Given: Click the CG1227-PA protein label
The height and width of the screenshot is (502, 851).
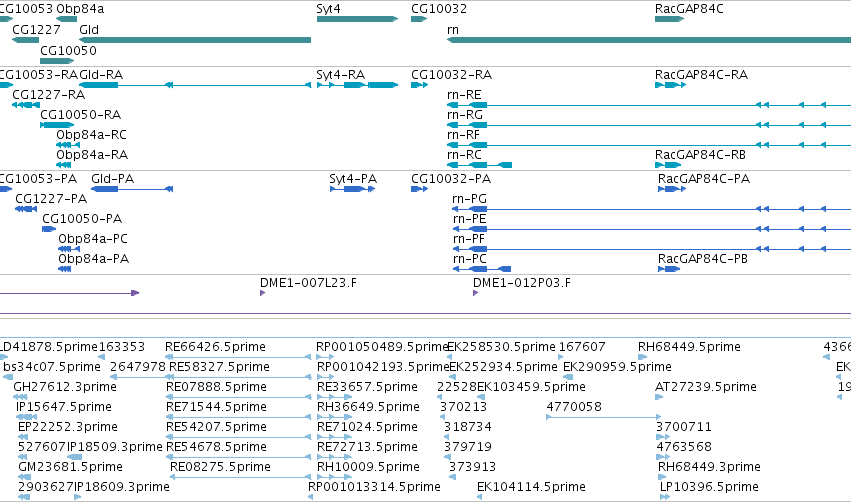Looking at the screenshot, I should [x=51, y=199].
